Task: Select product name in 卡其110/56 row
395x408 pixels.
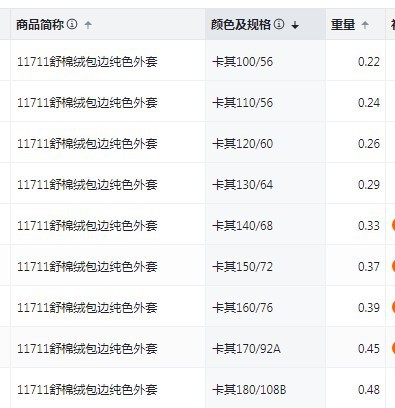Action: tap(87, 103)
